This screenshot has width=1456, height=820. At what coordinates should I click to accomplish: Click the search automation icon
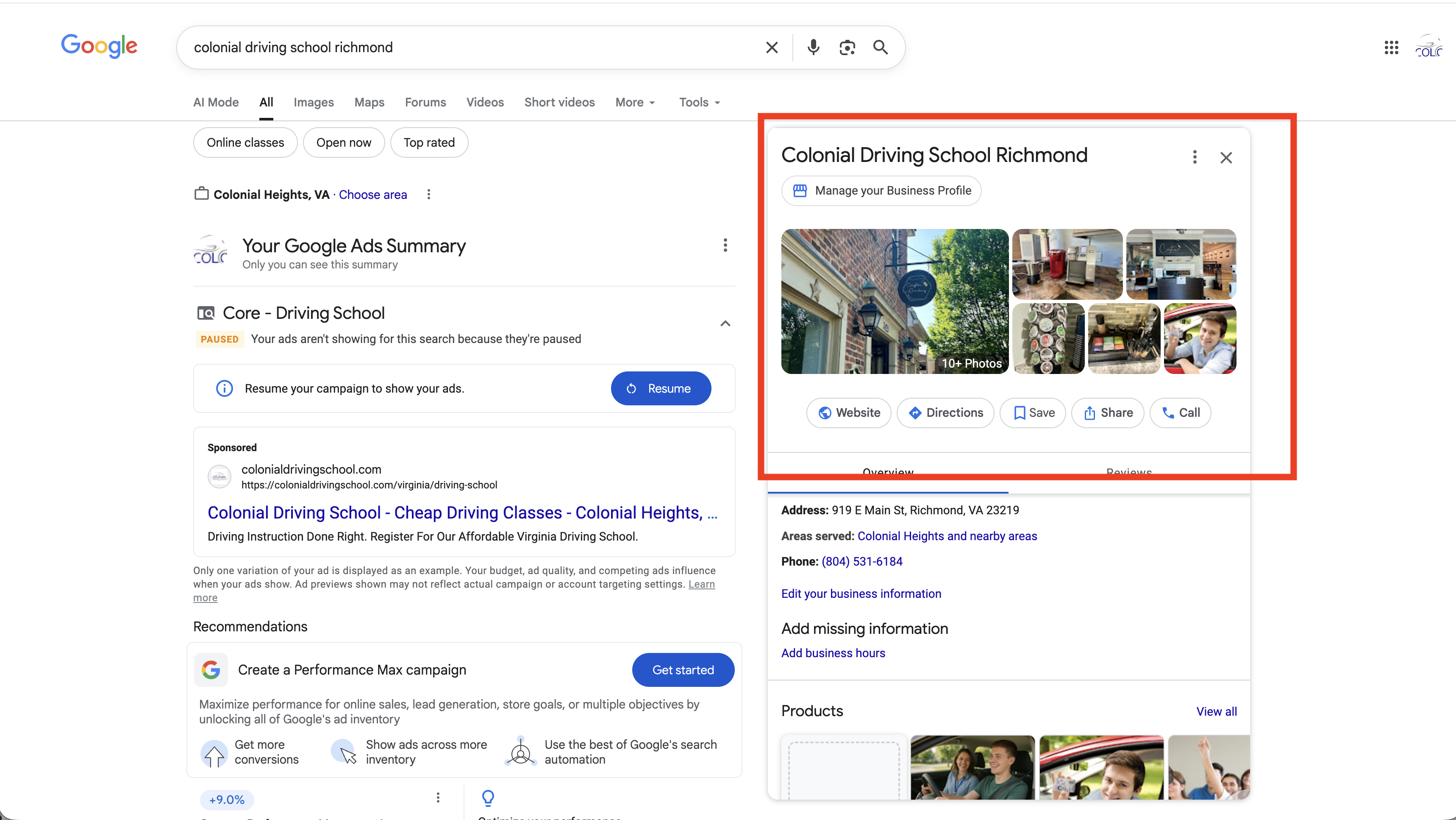point(520,752)
